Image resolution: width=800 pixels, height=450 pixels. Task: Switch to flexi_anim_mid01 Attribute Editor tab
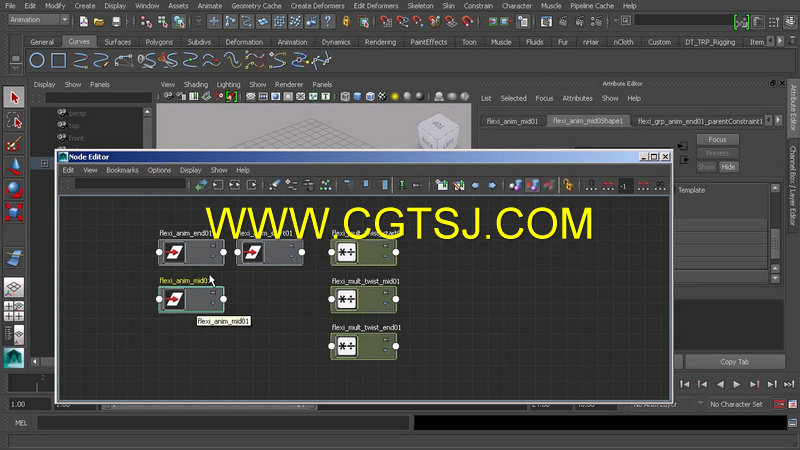pyautogui.click(x=512, y=121)
